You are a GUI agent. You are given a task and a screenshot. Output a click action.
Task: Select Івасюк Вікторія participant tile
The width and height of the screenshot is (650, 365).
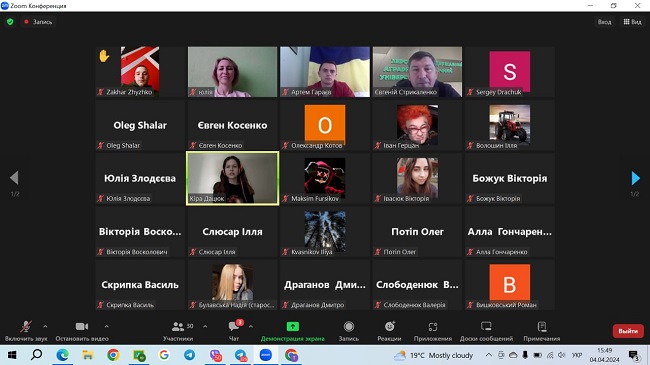[417, 178]
